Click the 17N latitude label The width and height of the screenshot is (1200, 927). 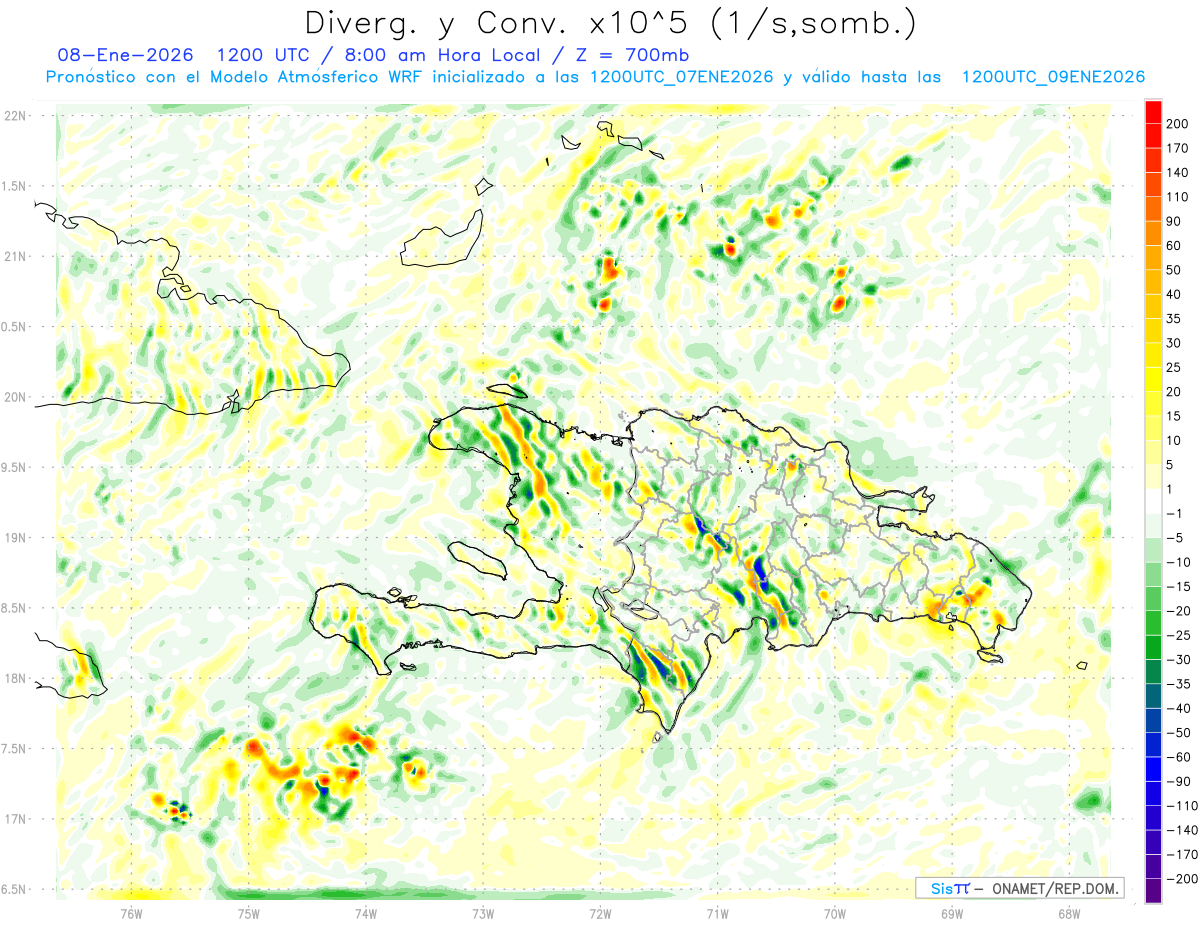pyautogui.click(x=14, y=819)
